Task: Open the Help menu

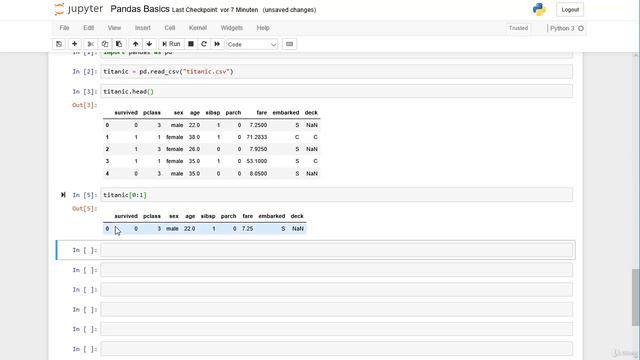Action: pyautogui.click(x=263, y=28)
